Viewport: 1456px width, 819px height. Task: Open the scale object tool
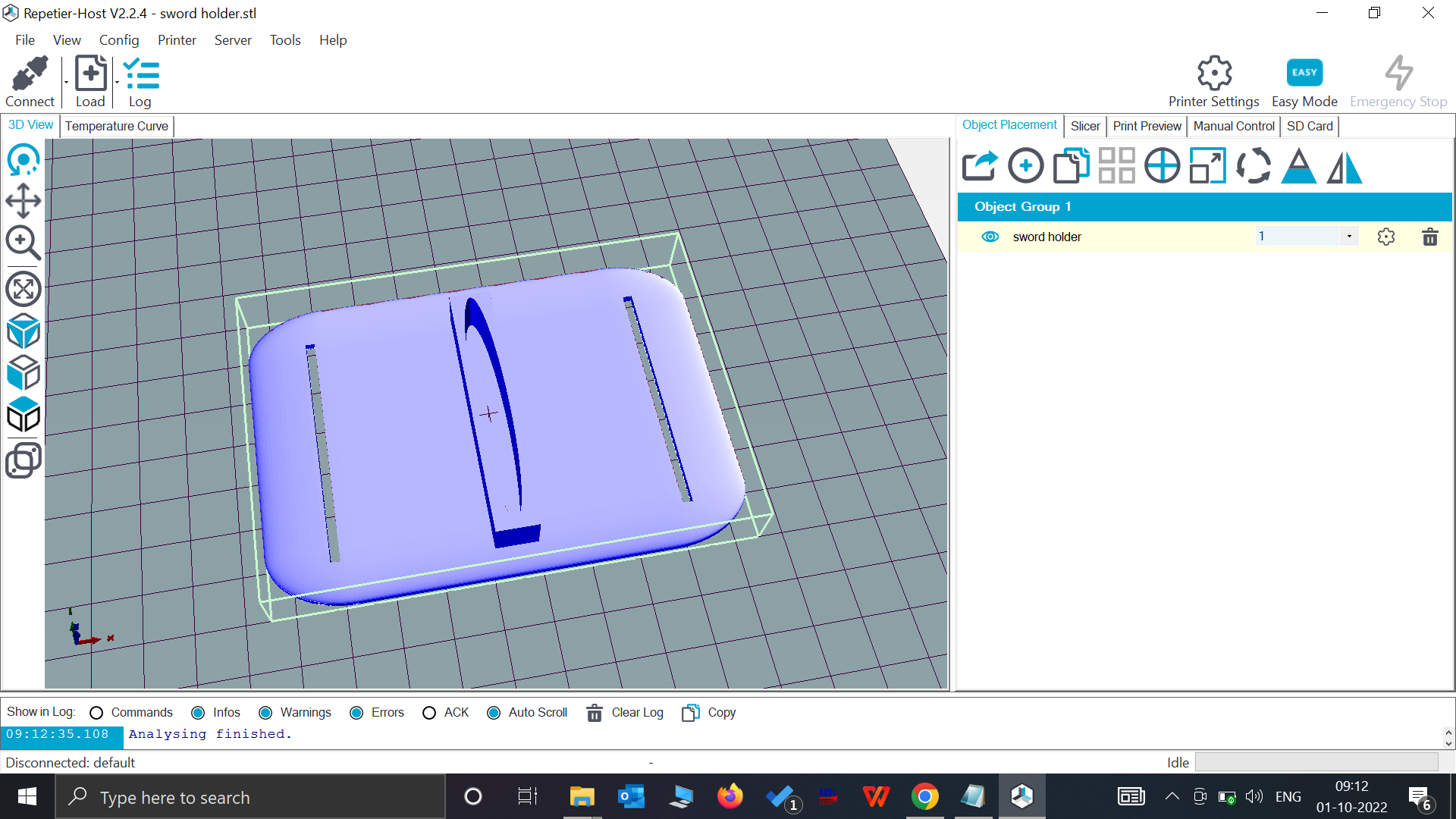coord(1207,165)
